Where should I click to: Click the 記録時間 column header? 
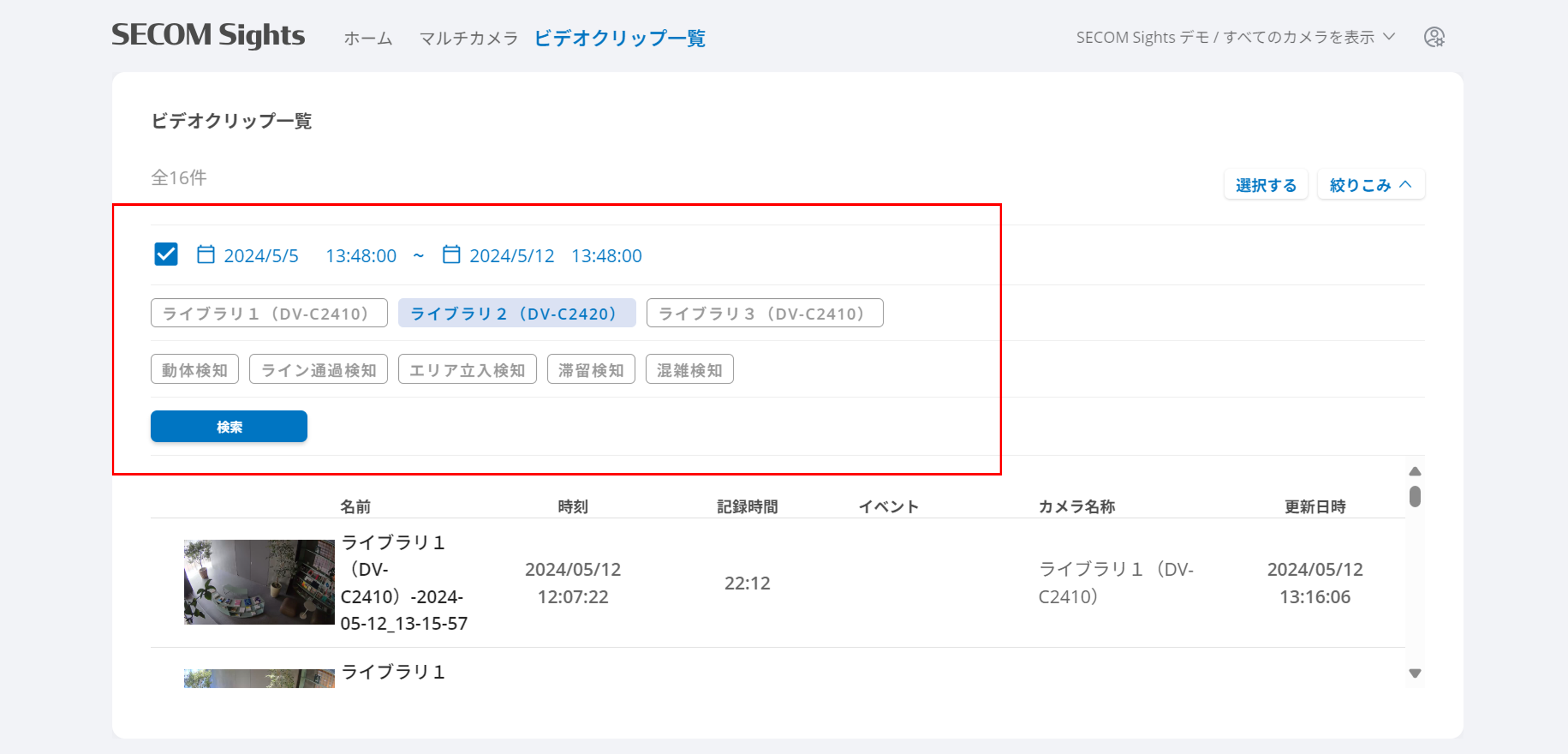coord(747,506)
